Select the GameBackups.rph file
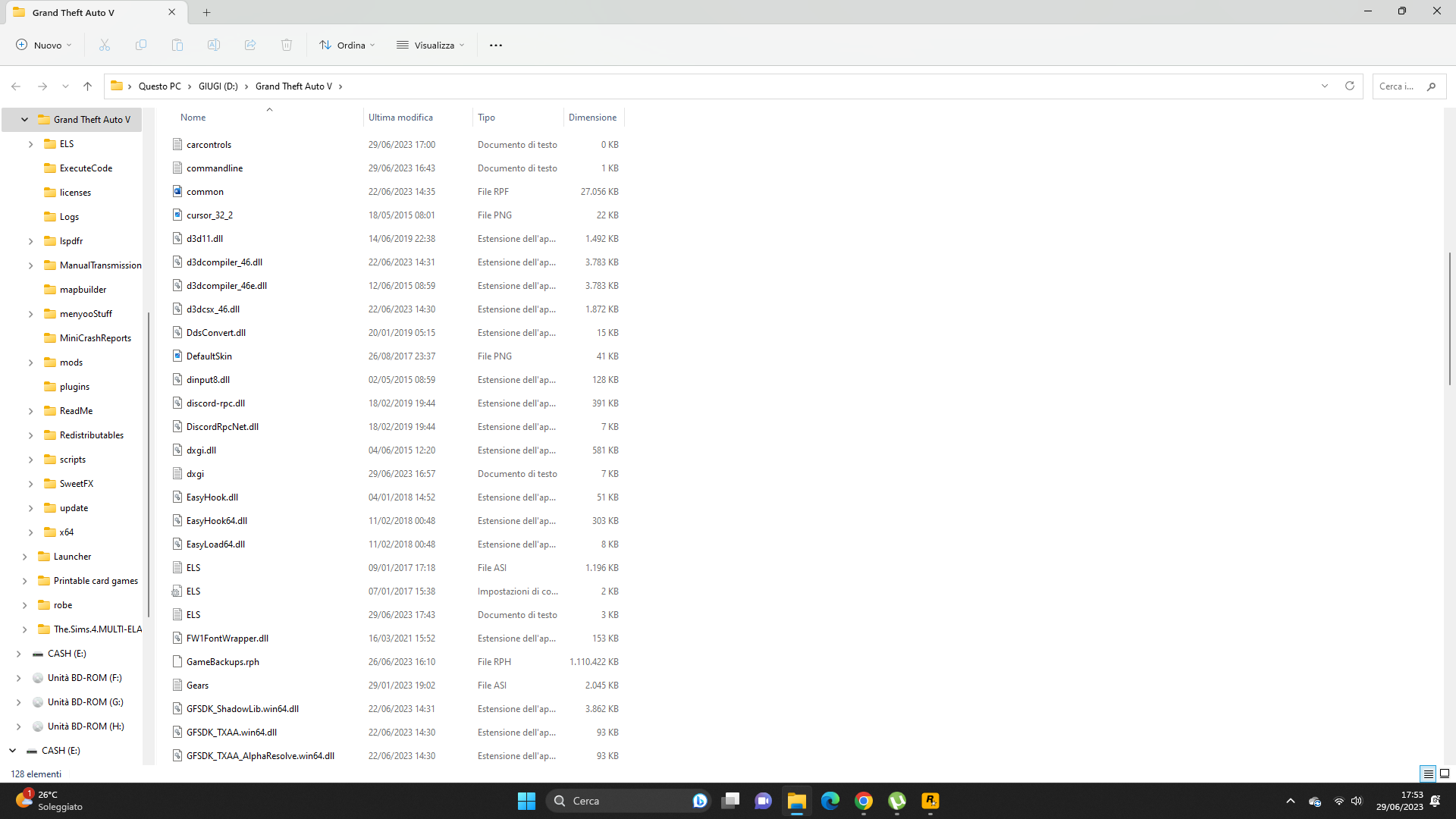Screen dimensions: 1456x819 click(222, 662)
